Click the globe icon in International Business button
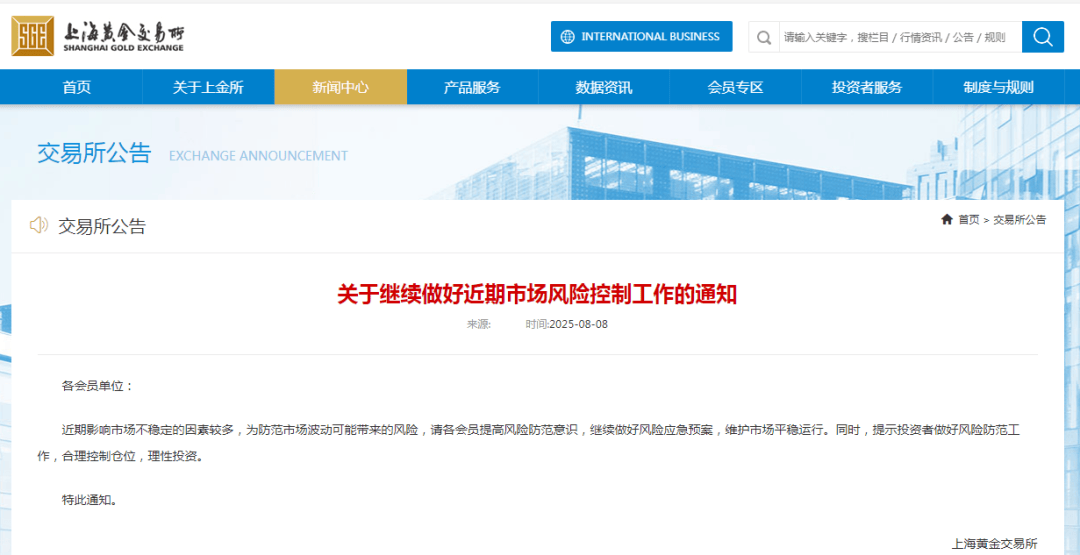 click(x=568, y=36)
